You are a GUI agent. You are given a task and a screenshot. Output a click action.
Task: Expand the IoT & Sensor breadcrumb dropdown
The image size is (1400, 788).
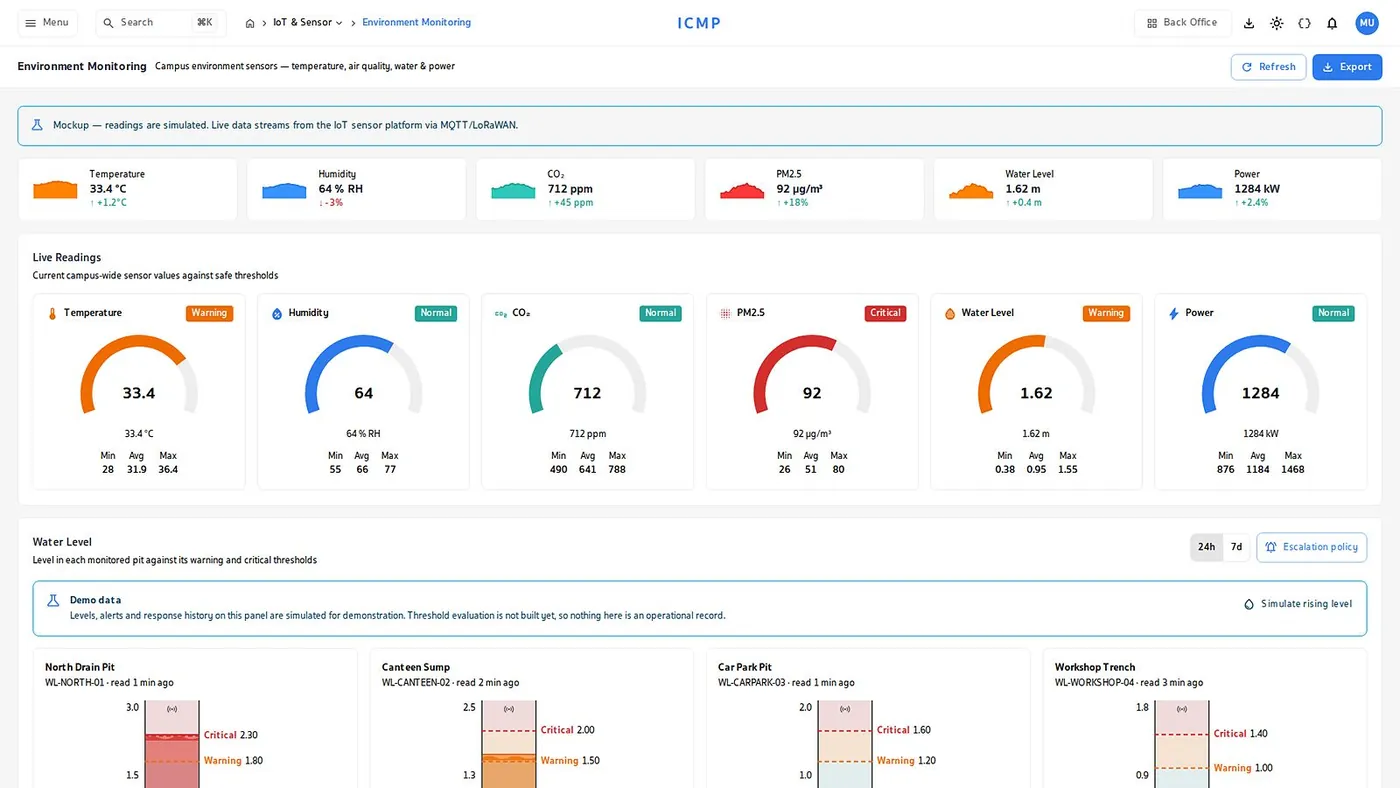[308, 23]
